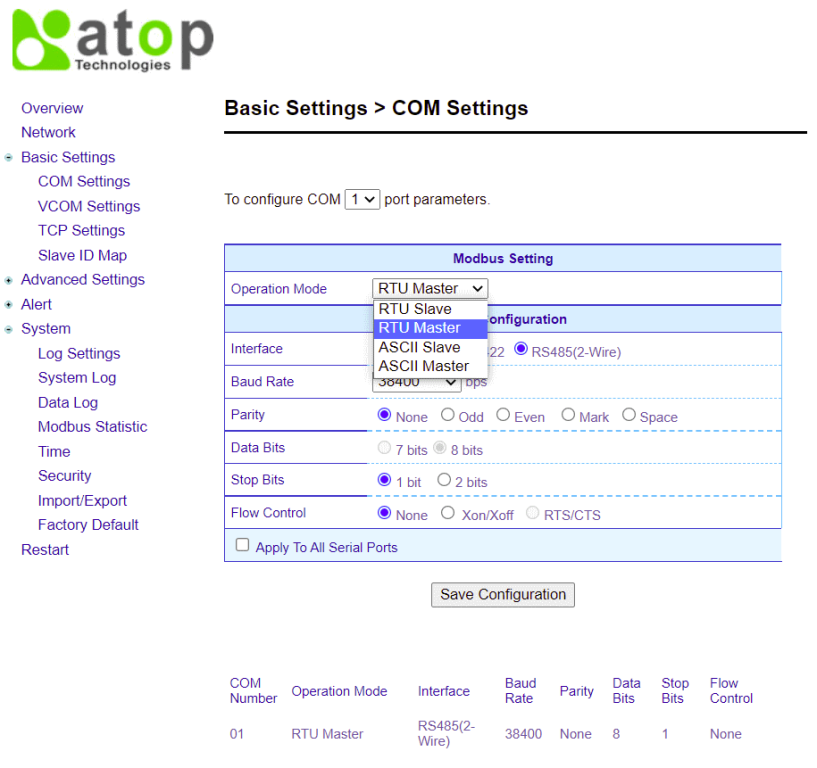Image resolution: width=817 pixels, height=768 pixels.
Task: Open the Overview page
Action: tap(52, 108)
